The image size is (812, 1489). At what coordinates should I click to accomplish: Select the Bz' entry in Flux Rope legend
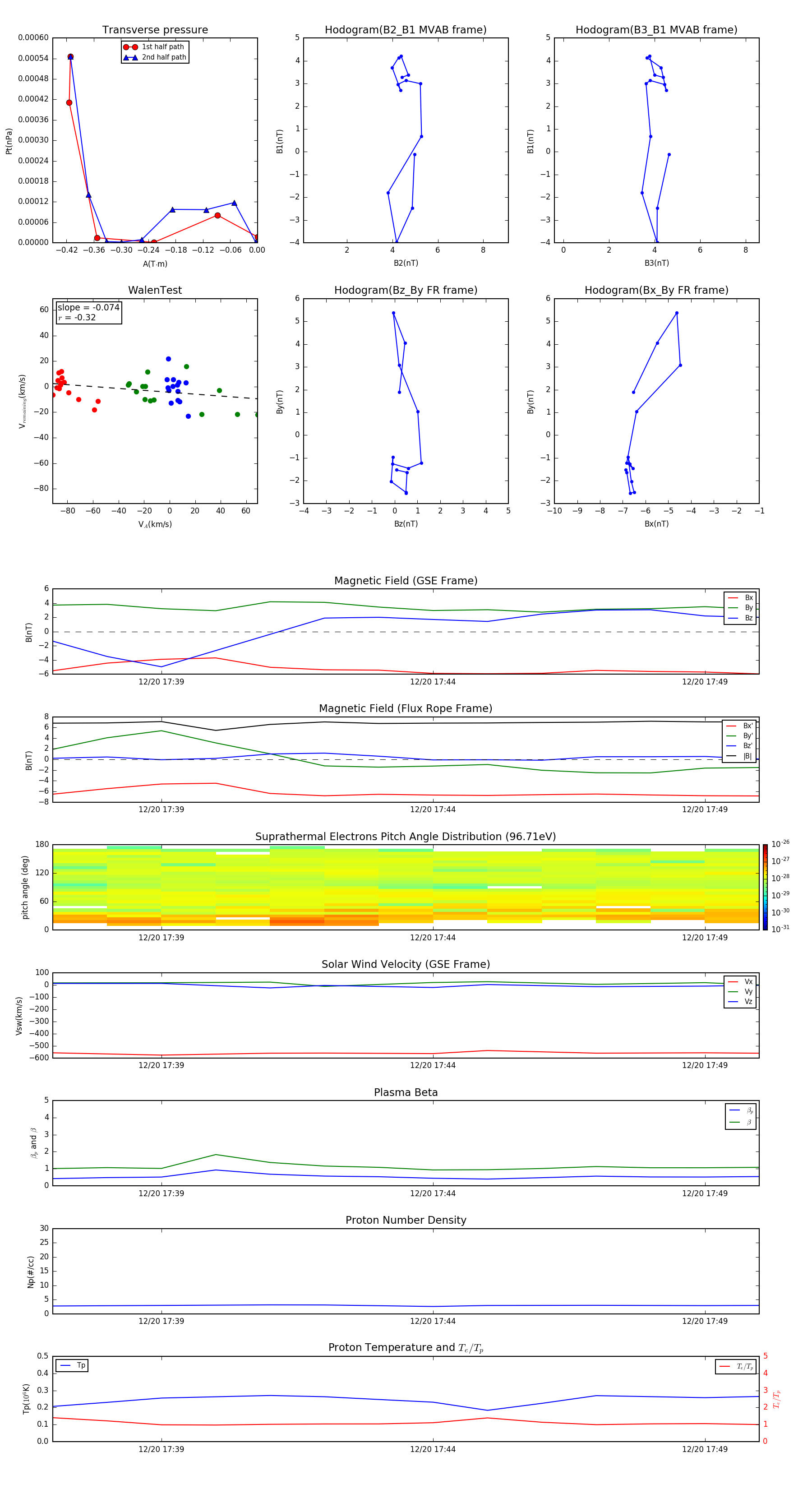click(739, 746)
